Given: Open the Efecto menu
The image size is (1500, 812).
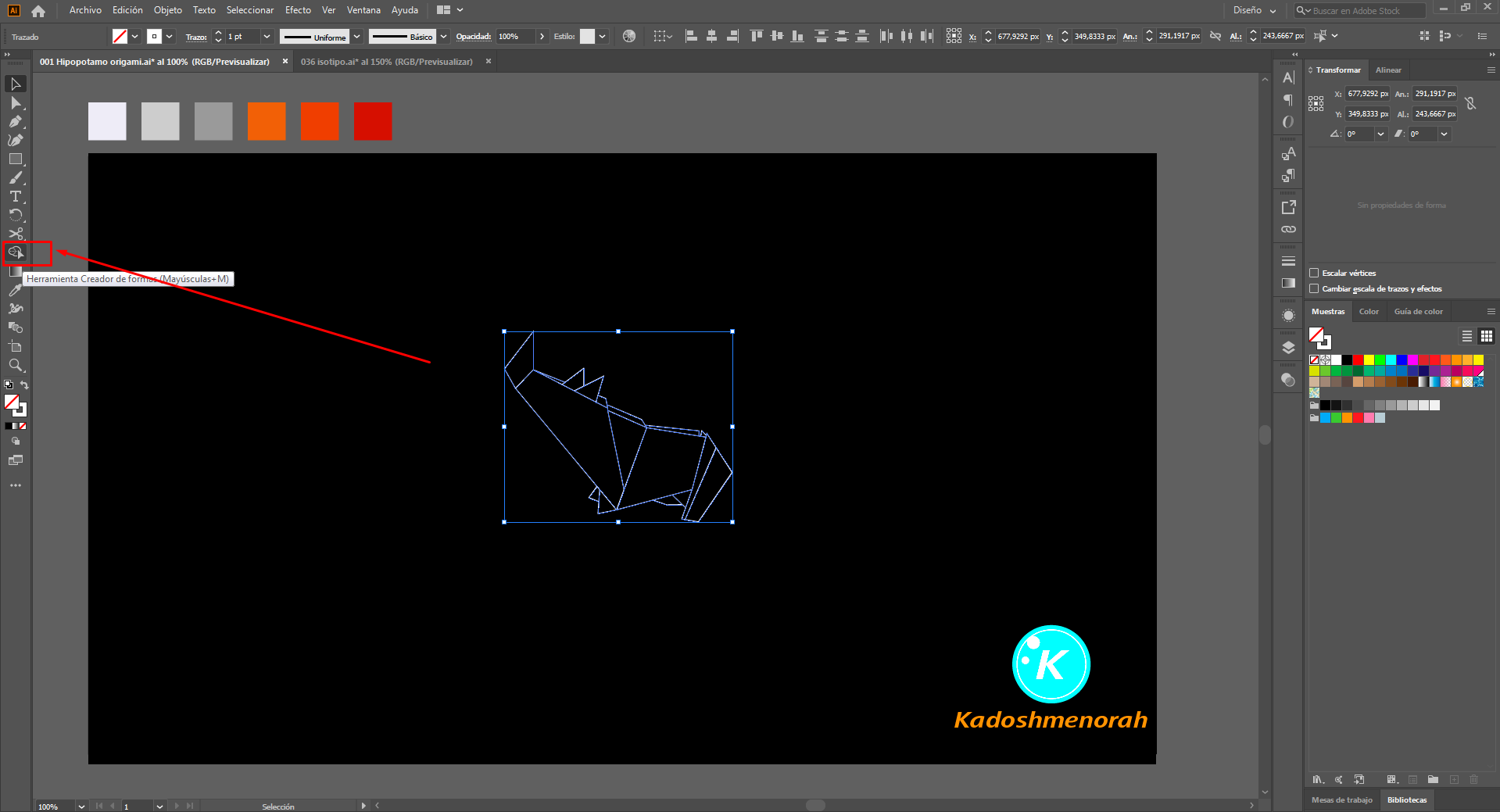Looking at the screenshot, I should click(x=298, y=10).
